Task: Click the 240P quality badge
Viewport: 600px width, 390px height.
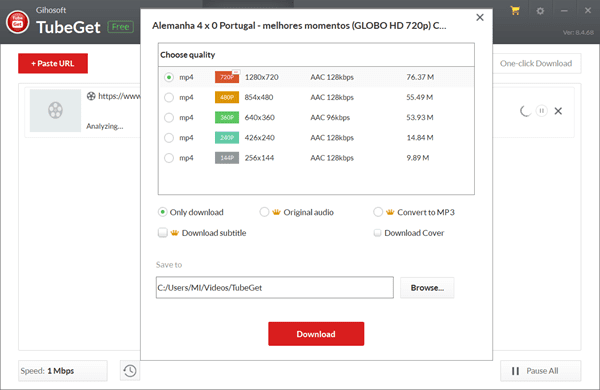Action: (227, 138)
